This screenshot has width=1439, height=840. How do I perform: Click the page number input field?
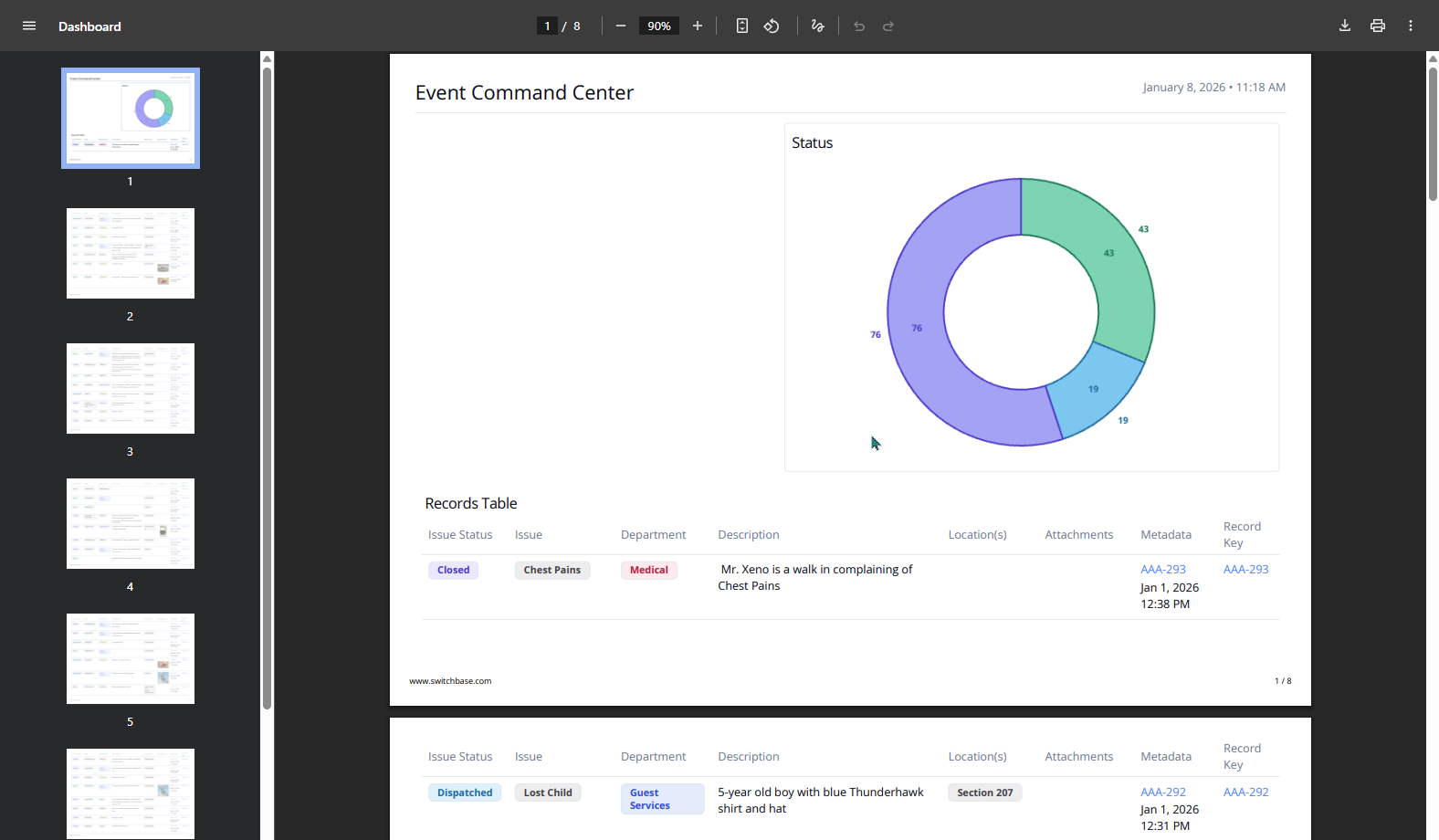tap(547, 26)
